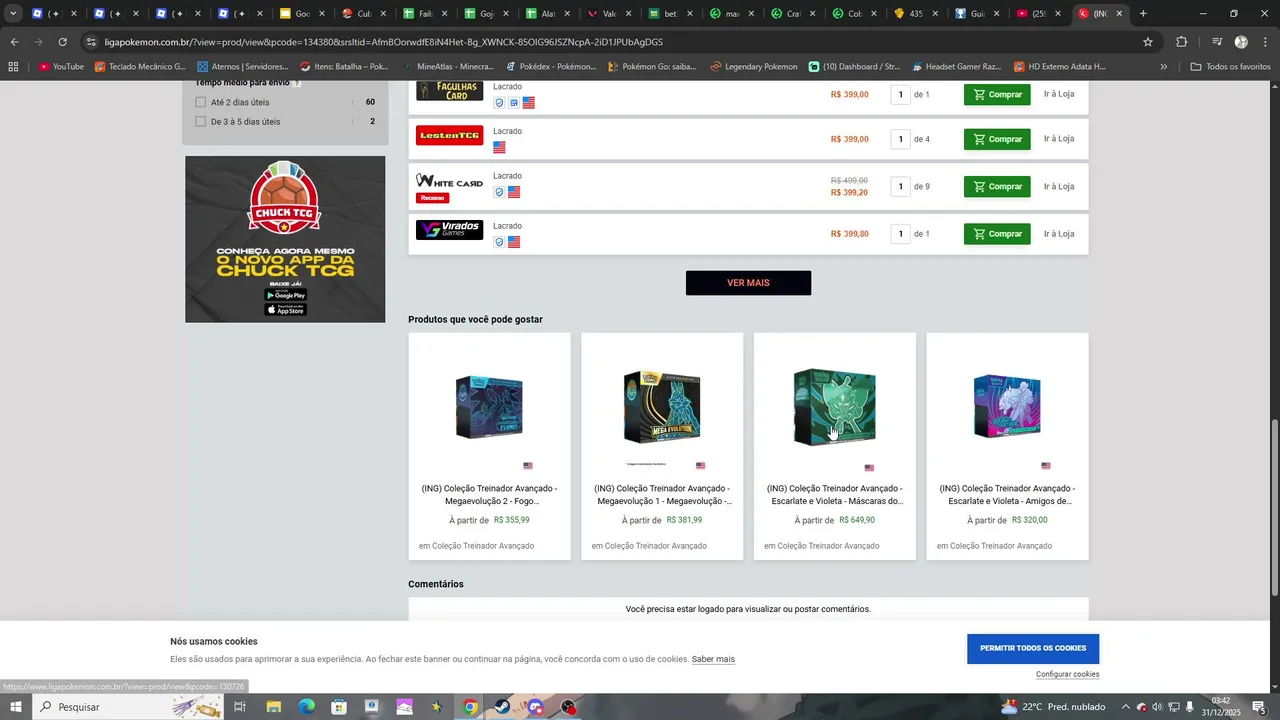This screenshot has height=720, width=1280.
Task: Check the De 3 a 5 dias úteis filter
Action: tap(201, 122)
